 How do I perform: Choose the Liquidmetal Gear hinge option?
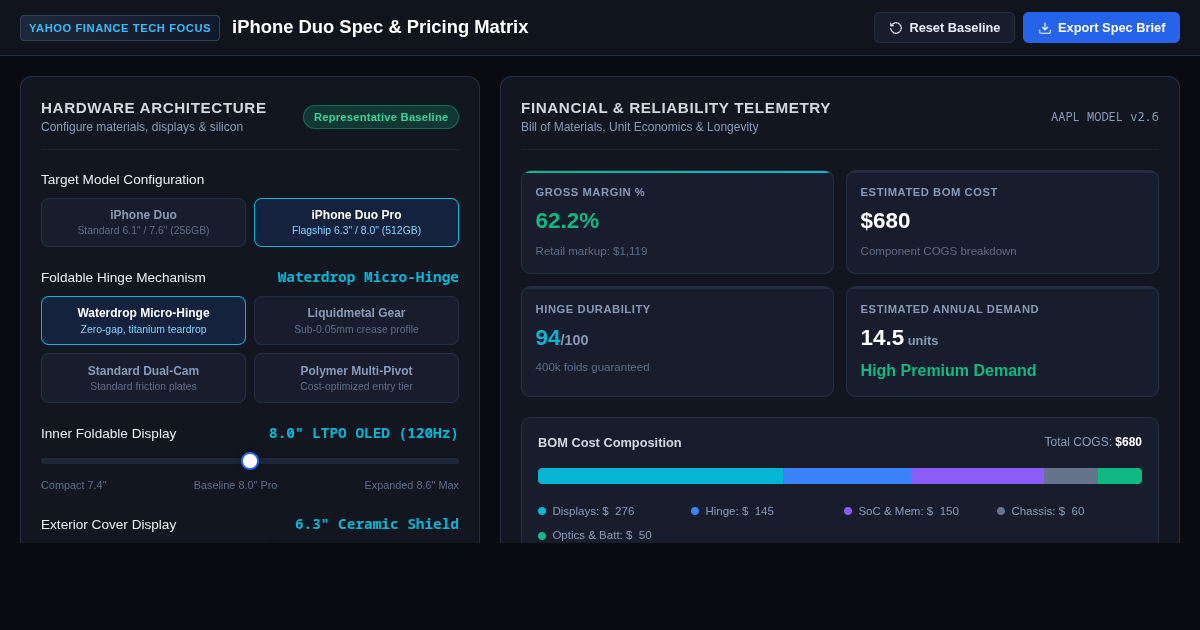pos(356,320)
